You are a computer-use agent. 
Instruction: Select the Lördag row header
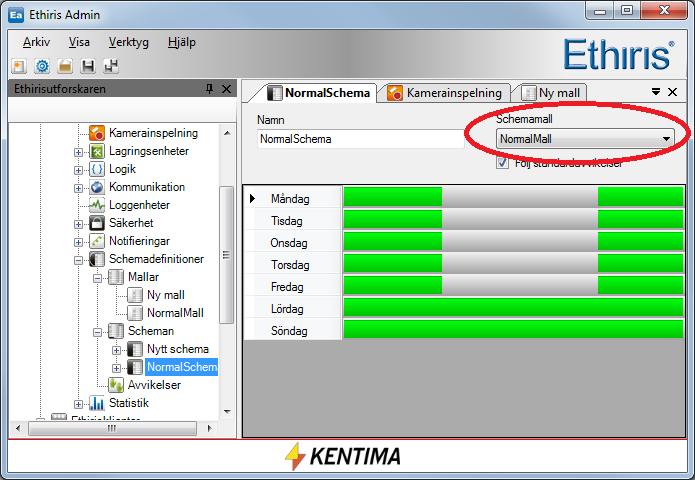(293, 308)
